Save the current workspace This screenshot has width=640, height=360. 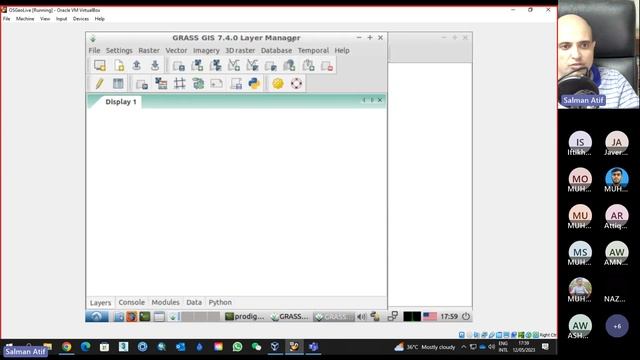155,65
